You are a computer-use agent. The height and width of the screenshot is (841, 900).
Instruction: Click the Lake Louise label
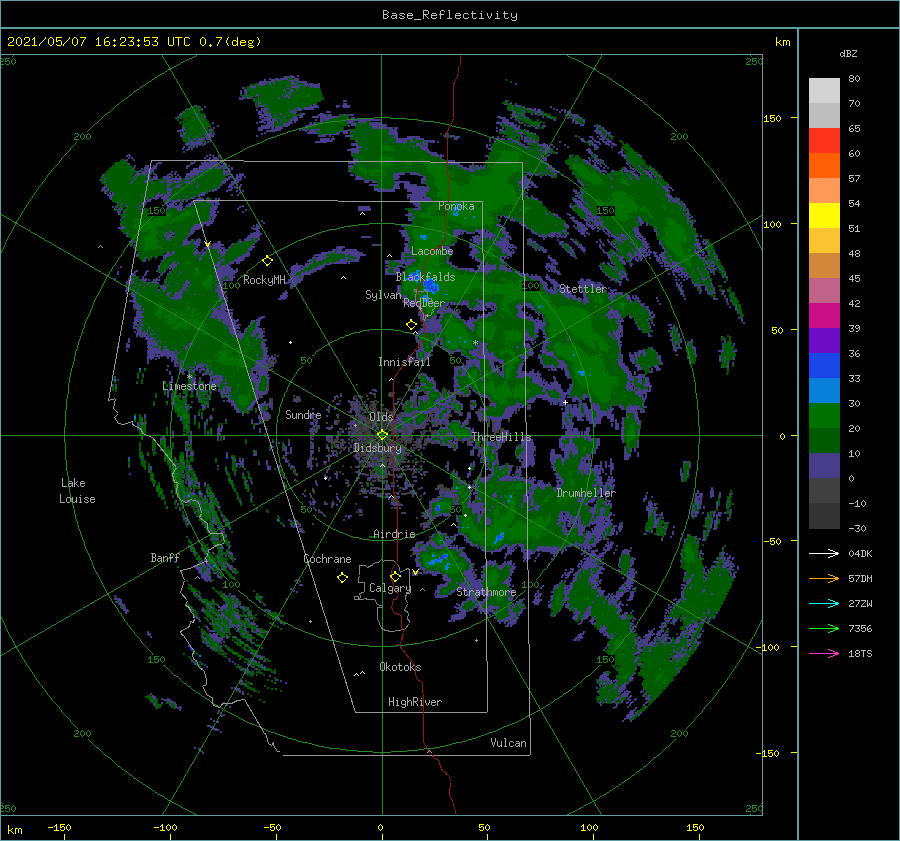tap(77, 491)
